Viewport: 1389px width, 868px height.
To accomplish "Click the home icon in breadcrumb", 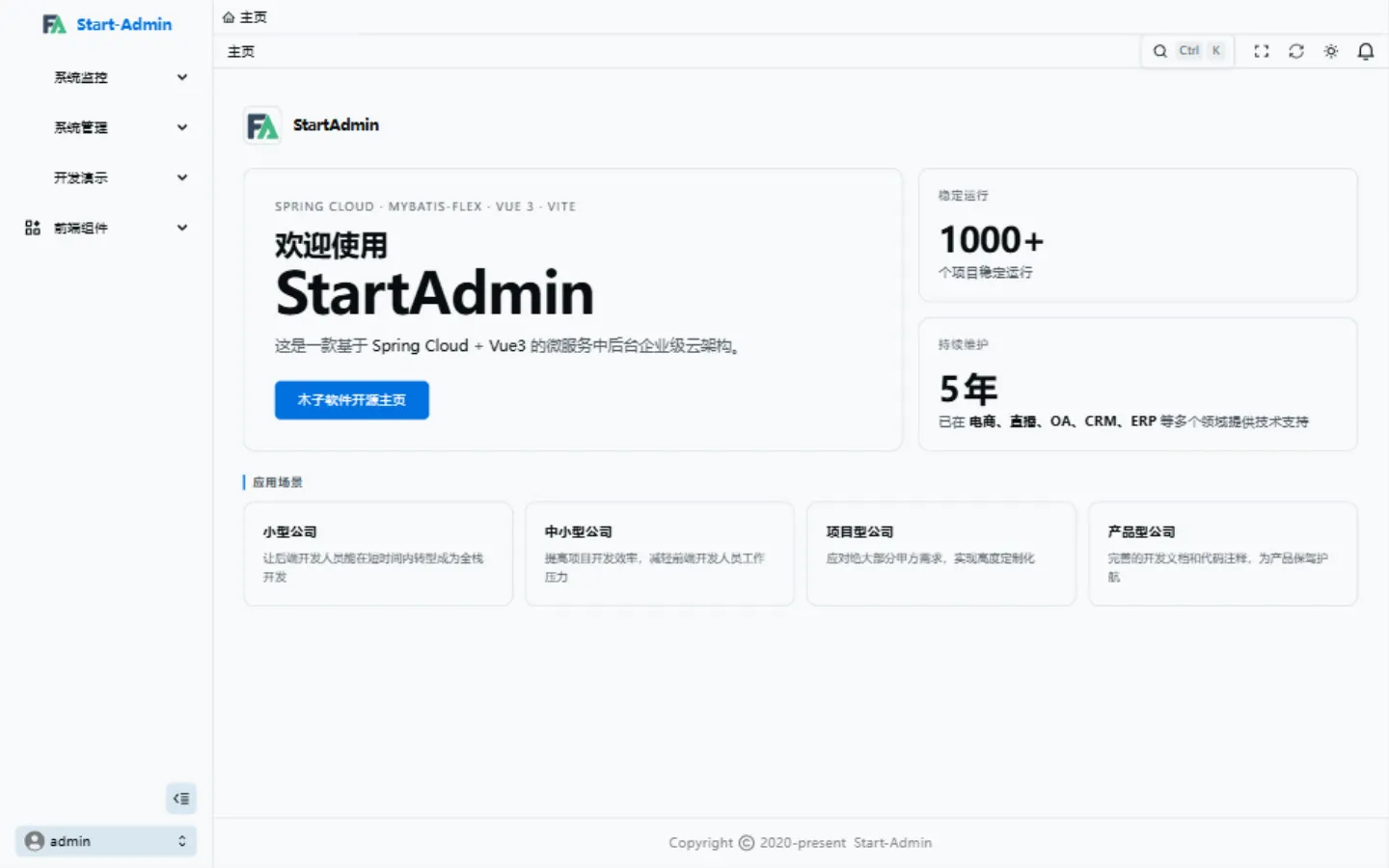I will coord(229,17).
